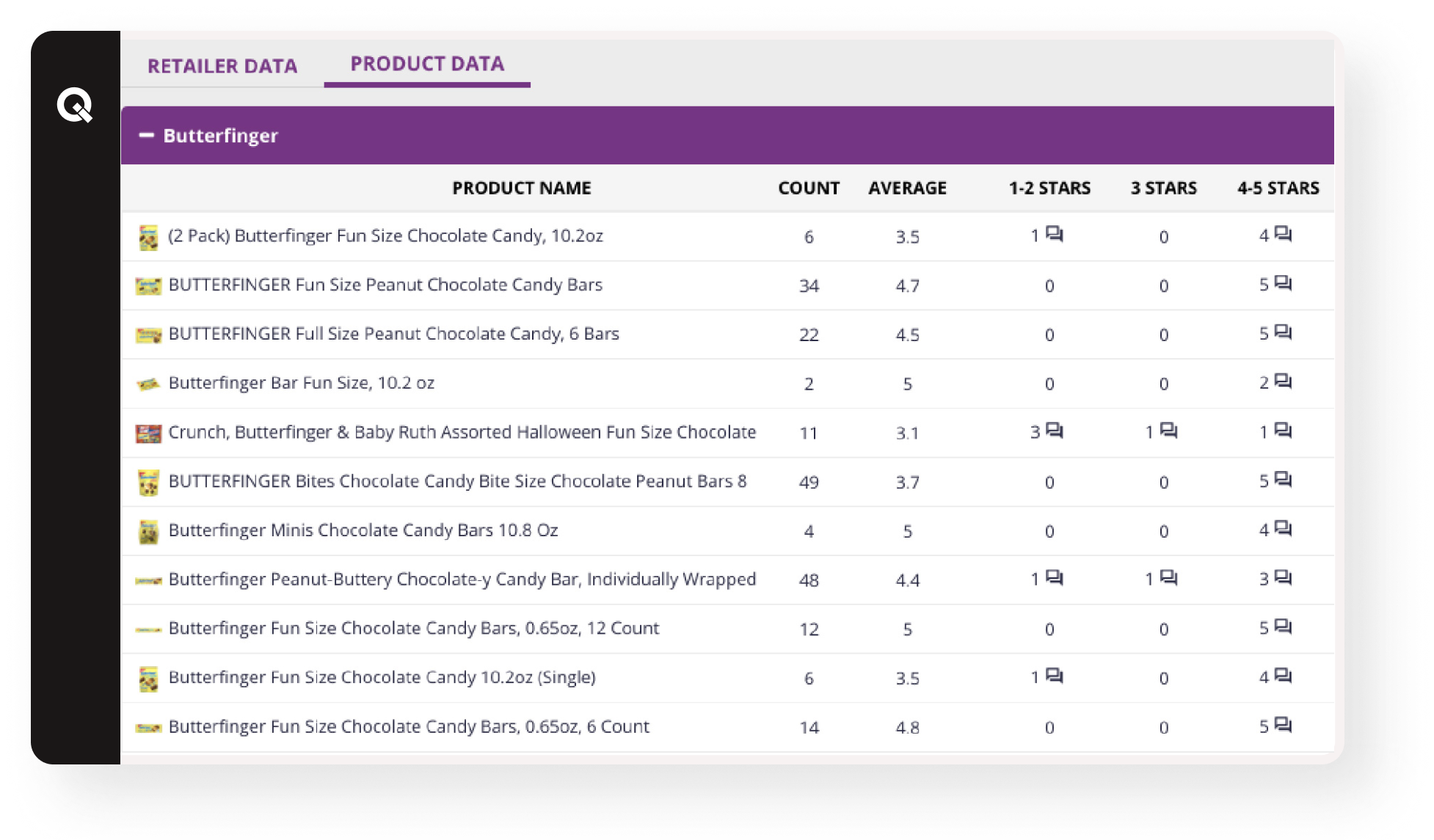Select 'Crunch, Butterfinger & Baby Ruth Assorted' row name
Screen dimensions: 1434x840
(462, 432)
